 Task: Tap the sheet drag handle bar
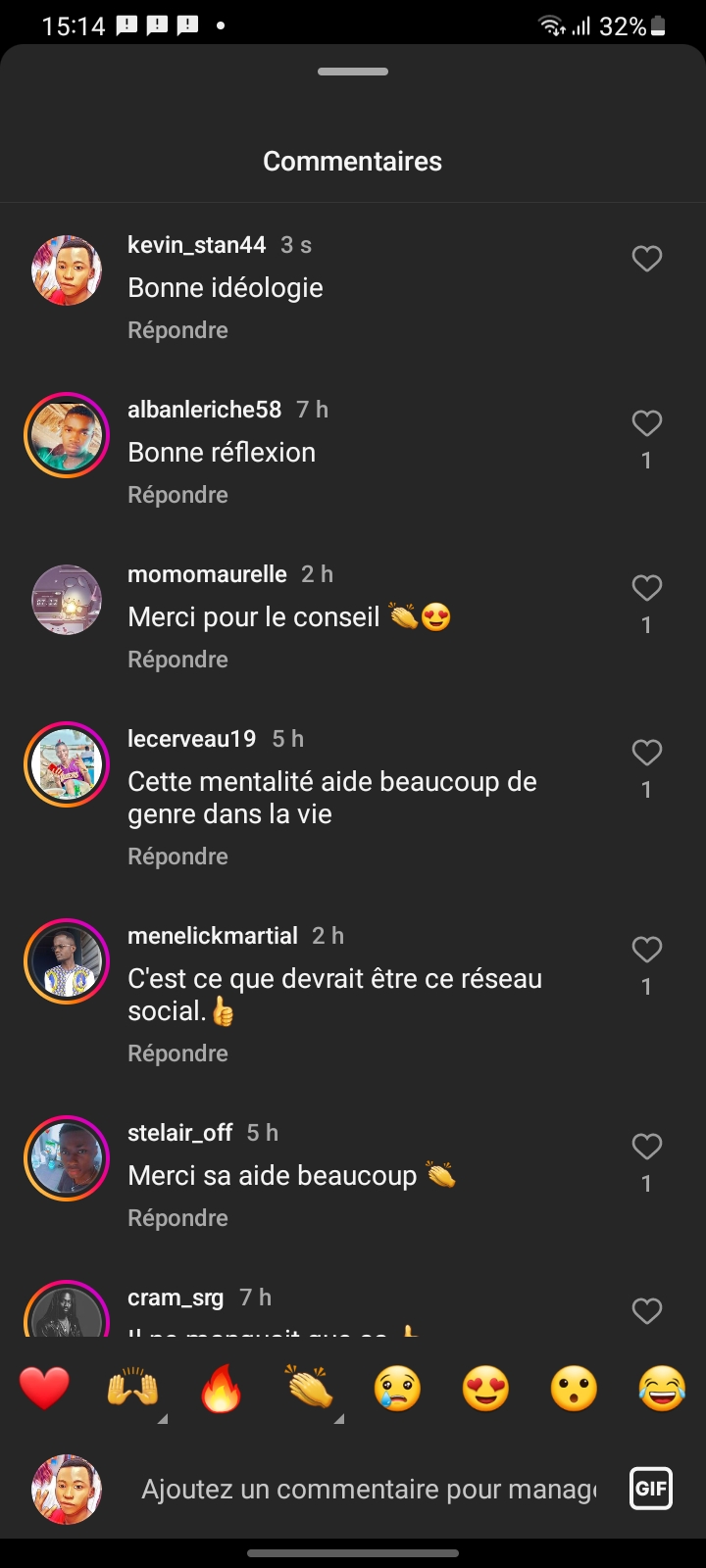coord(353,72)
